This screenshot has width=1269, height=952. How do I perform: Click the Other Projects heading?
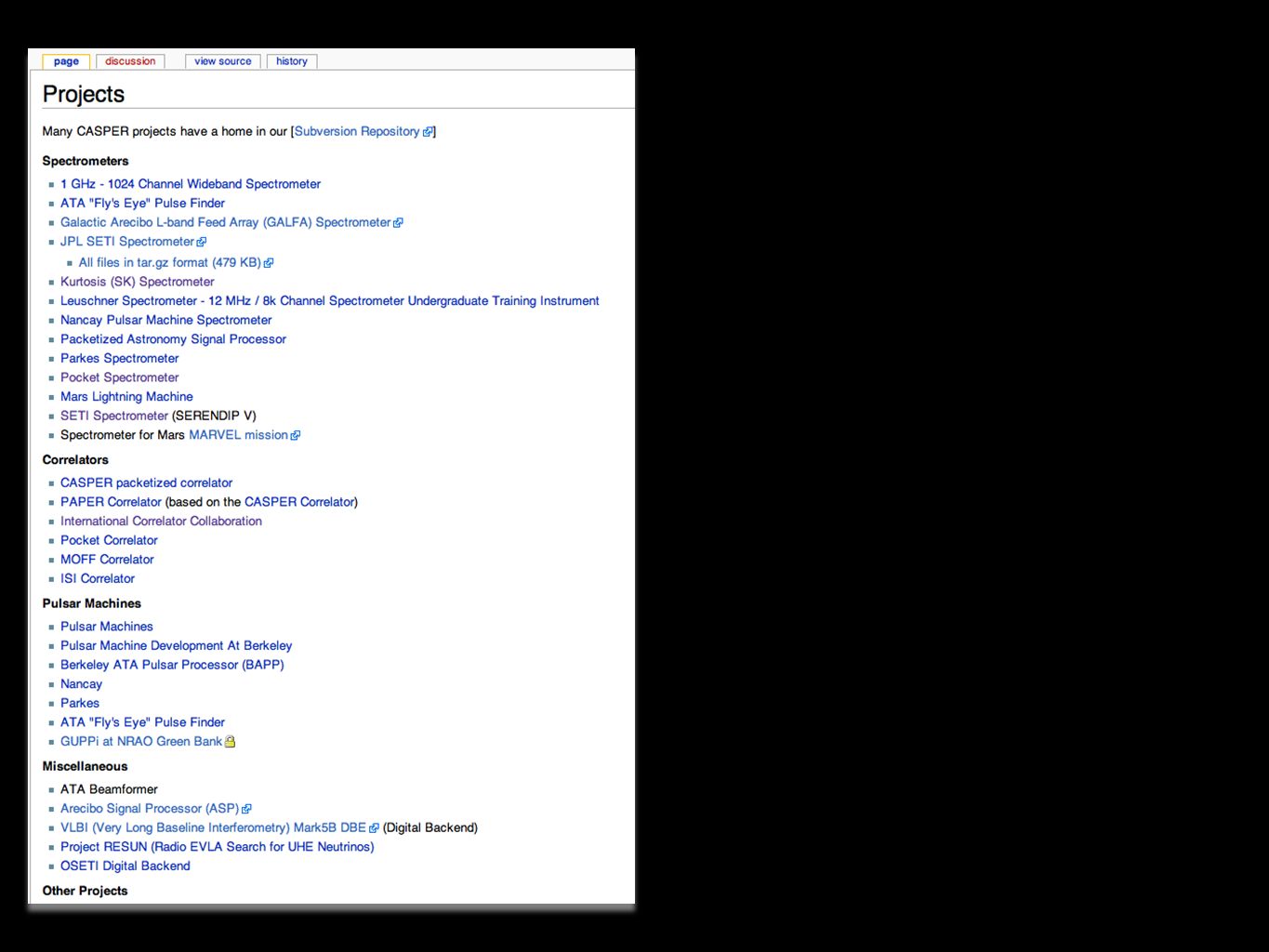(x=85, y=891)
